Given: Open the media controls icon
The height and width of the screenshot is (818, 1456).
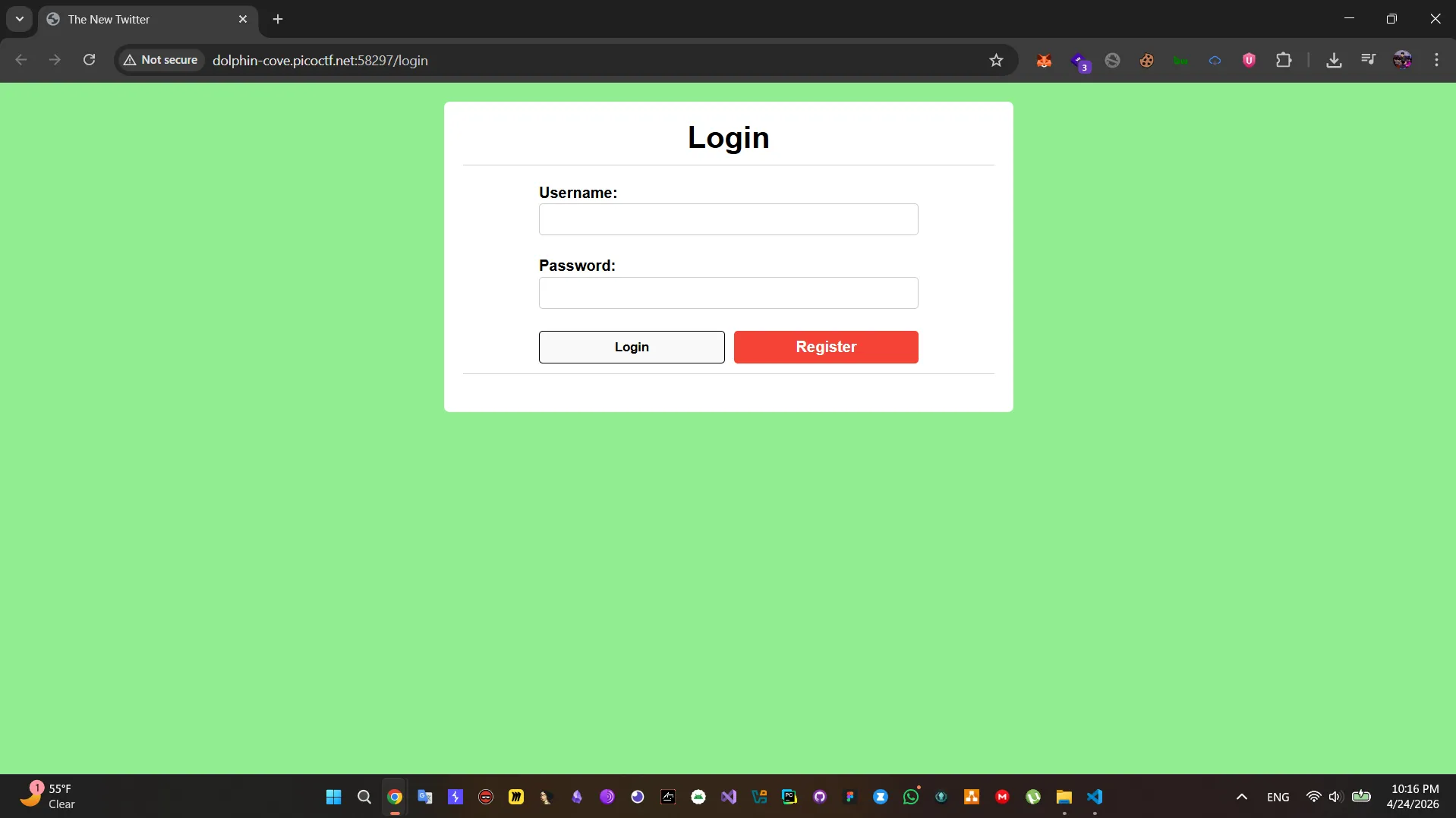Looking at the screenshot, I should tap(1368, 60).
